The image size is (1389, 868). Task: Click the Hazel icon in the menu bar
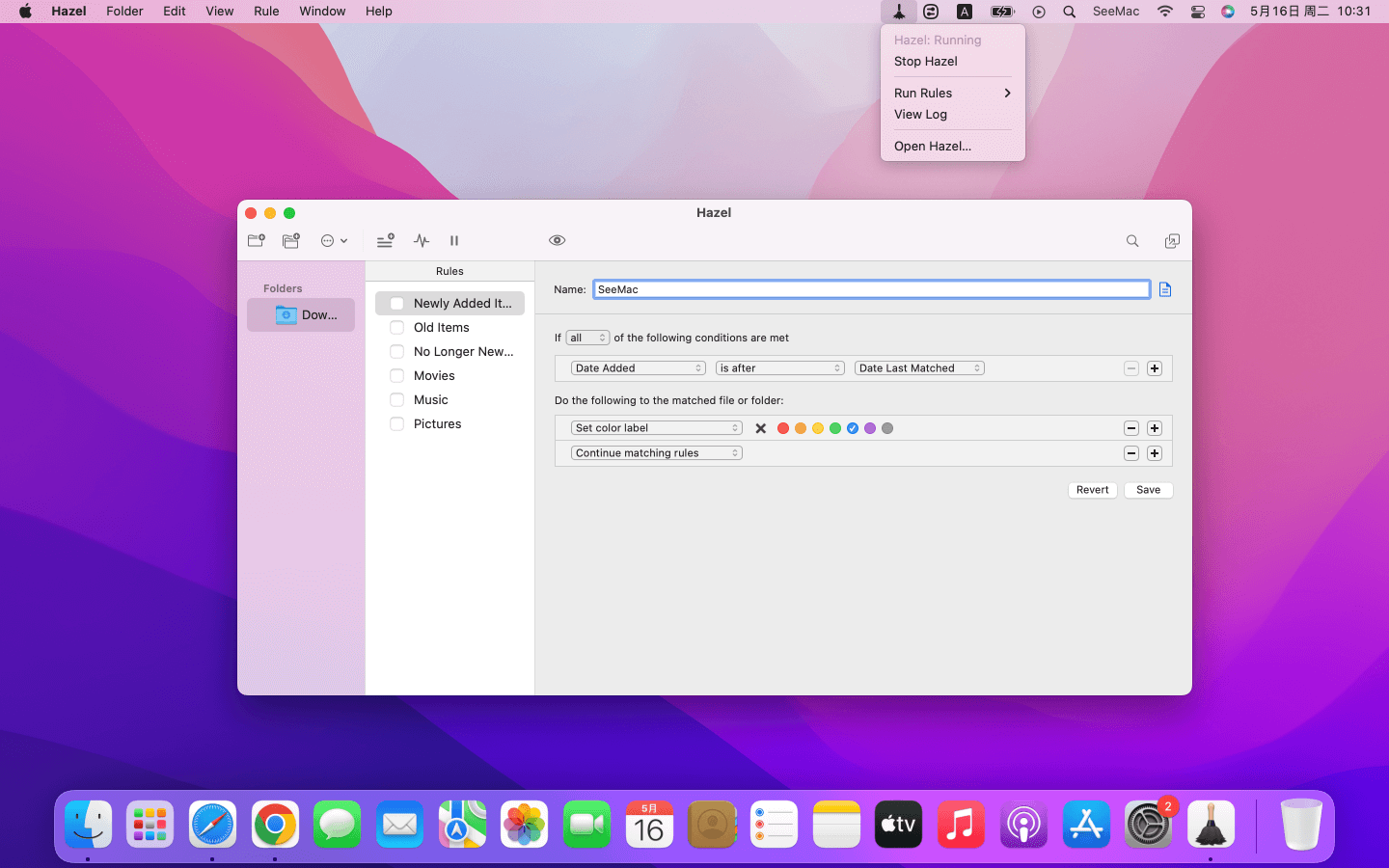[x=898, y=12]
